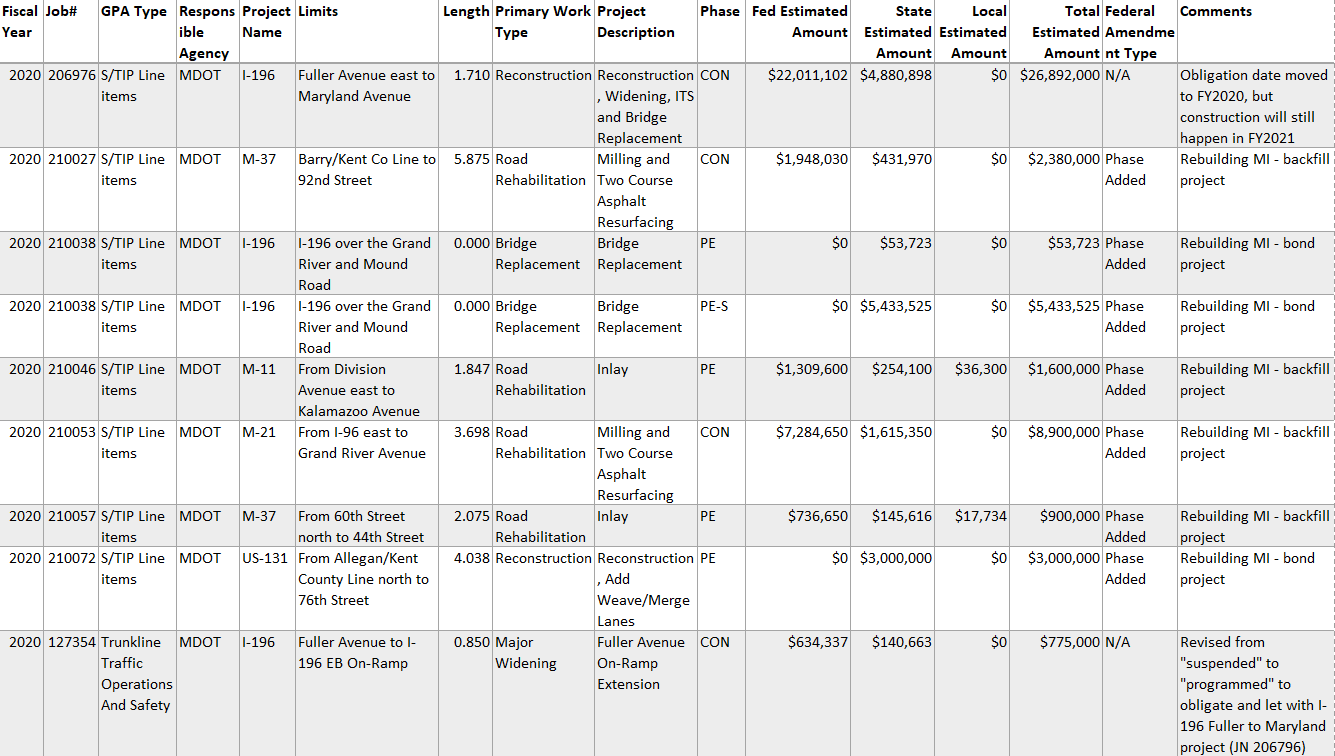Click the 4.038 length value
Viewport: 1335px width, 756px height.
coord(471,558)
